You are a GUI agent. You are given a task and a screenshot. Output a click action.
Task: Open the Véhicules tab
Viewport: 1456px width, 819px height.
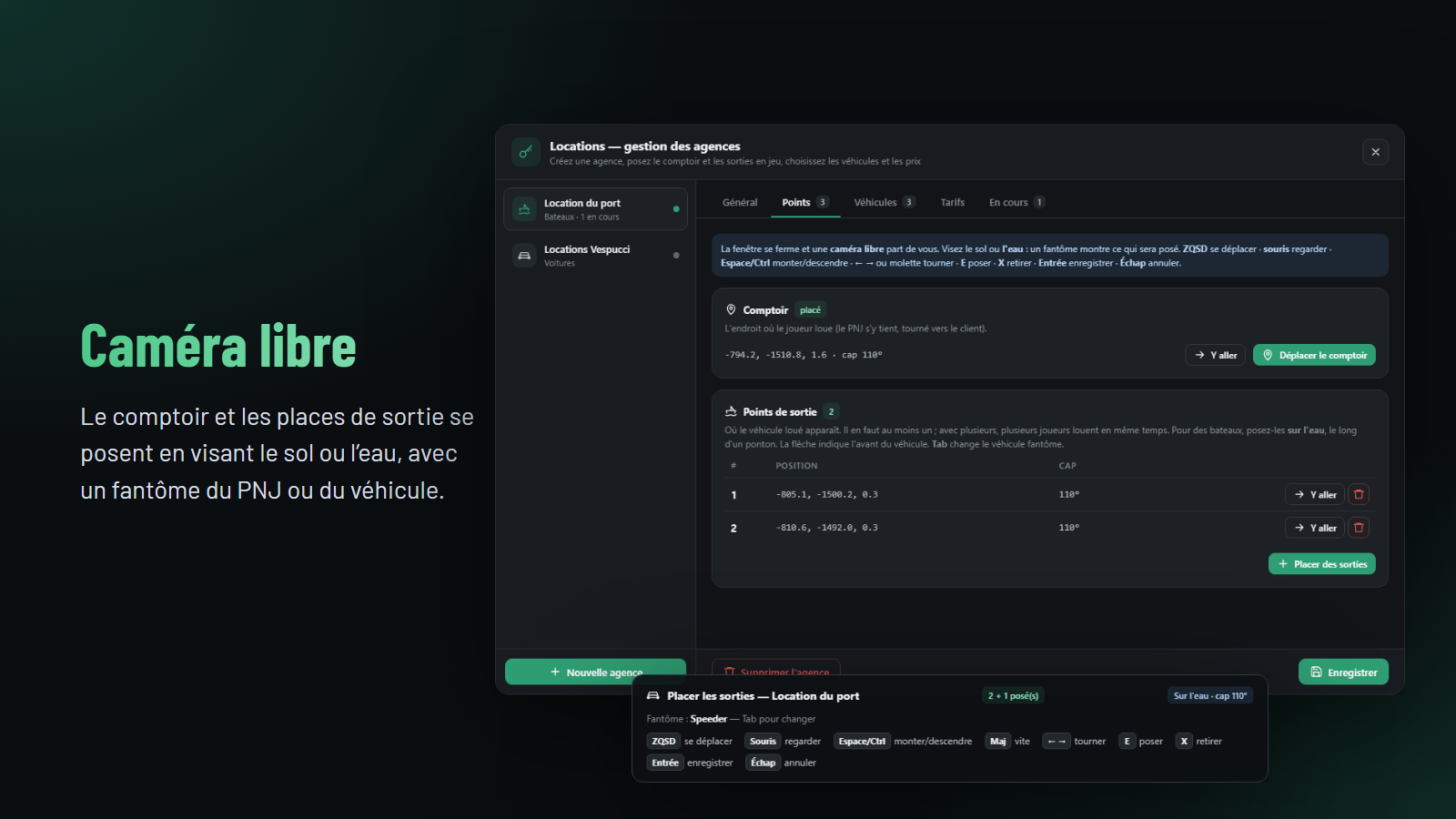(x=885, y=202)
